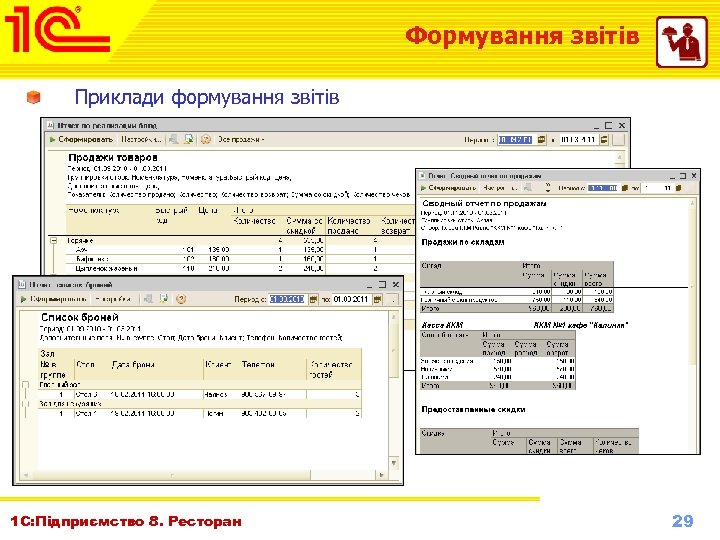Select the Дата брони column header
The height and width of the screenshot is (540, 720).
(133, 365)
